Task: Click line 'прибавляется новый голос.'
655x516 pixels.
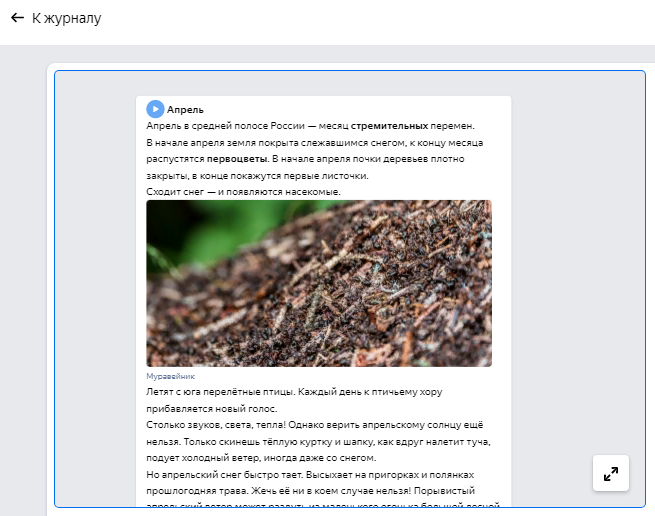Action: click(x=212, y=409)
